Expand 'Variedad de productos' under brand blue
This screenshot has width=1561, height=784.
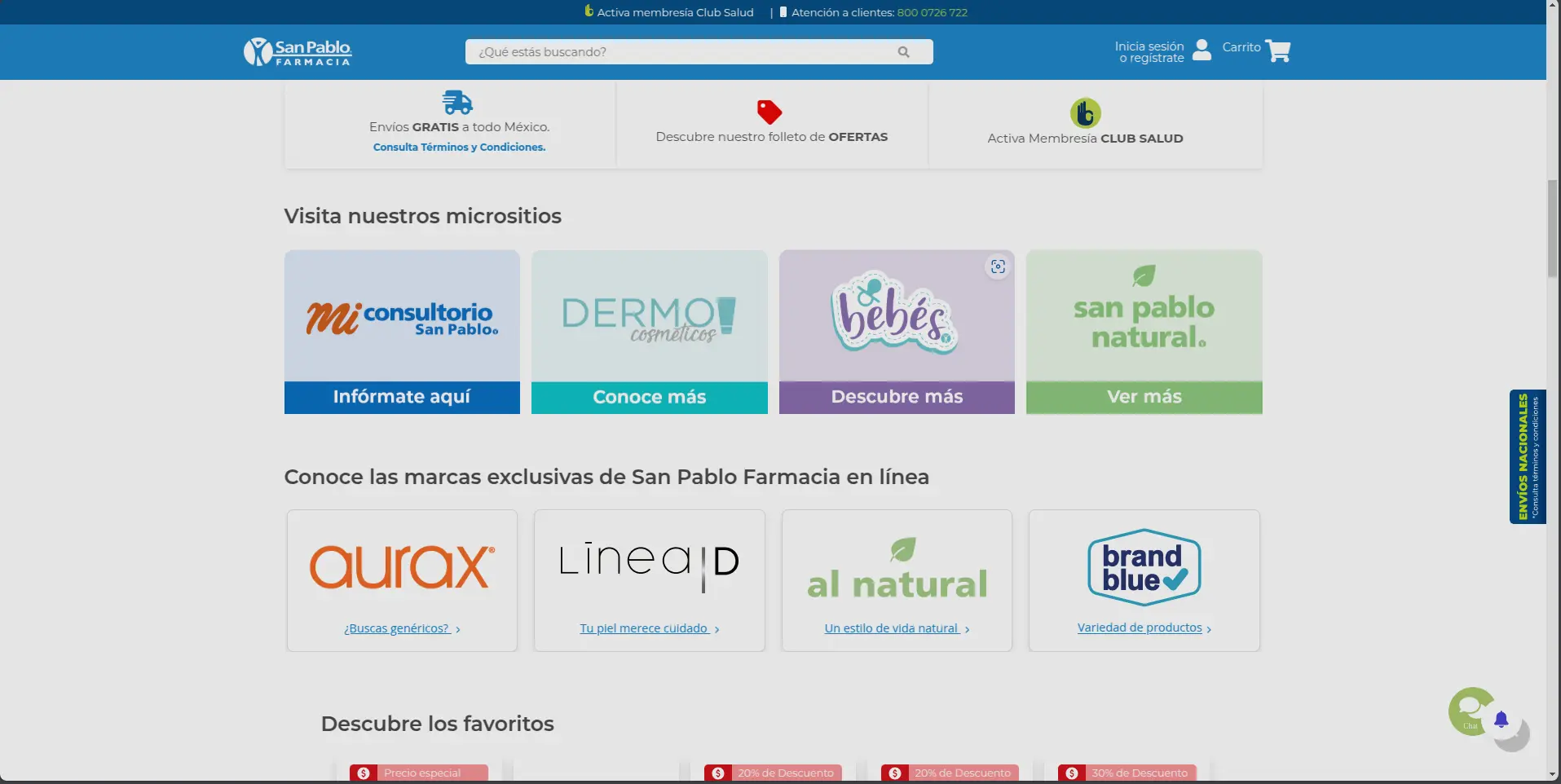point(1143,628)
